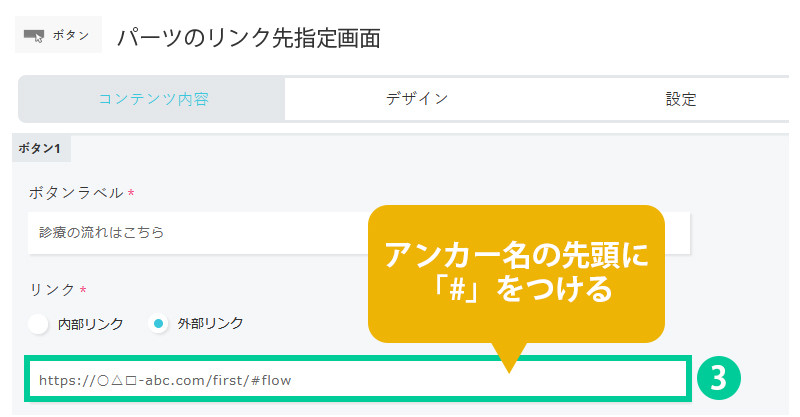Go to the 設定 tab

click(x=681, y=99)
